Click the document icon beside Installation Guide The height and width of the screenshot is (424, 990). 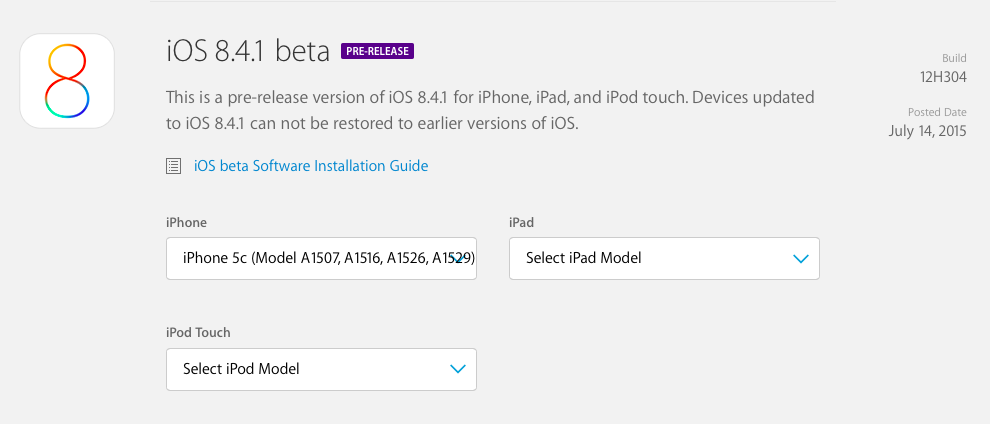point(173,166)
